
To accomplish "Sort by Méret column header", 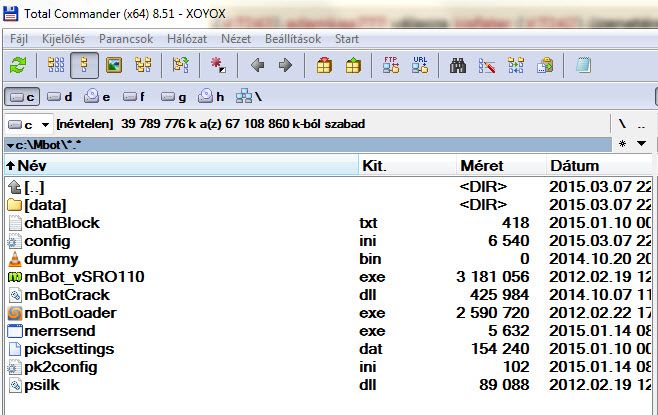I will click(501, 166).
